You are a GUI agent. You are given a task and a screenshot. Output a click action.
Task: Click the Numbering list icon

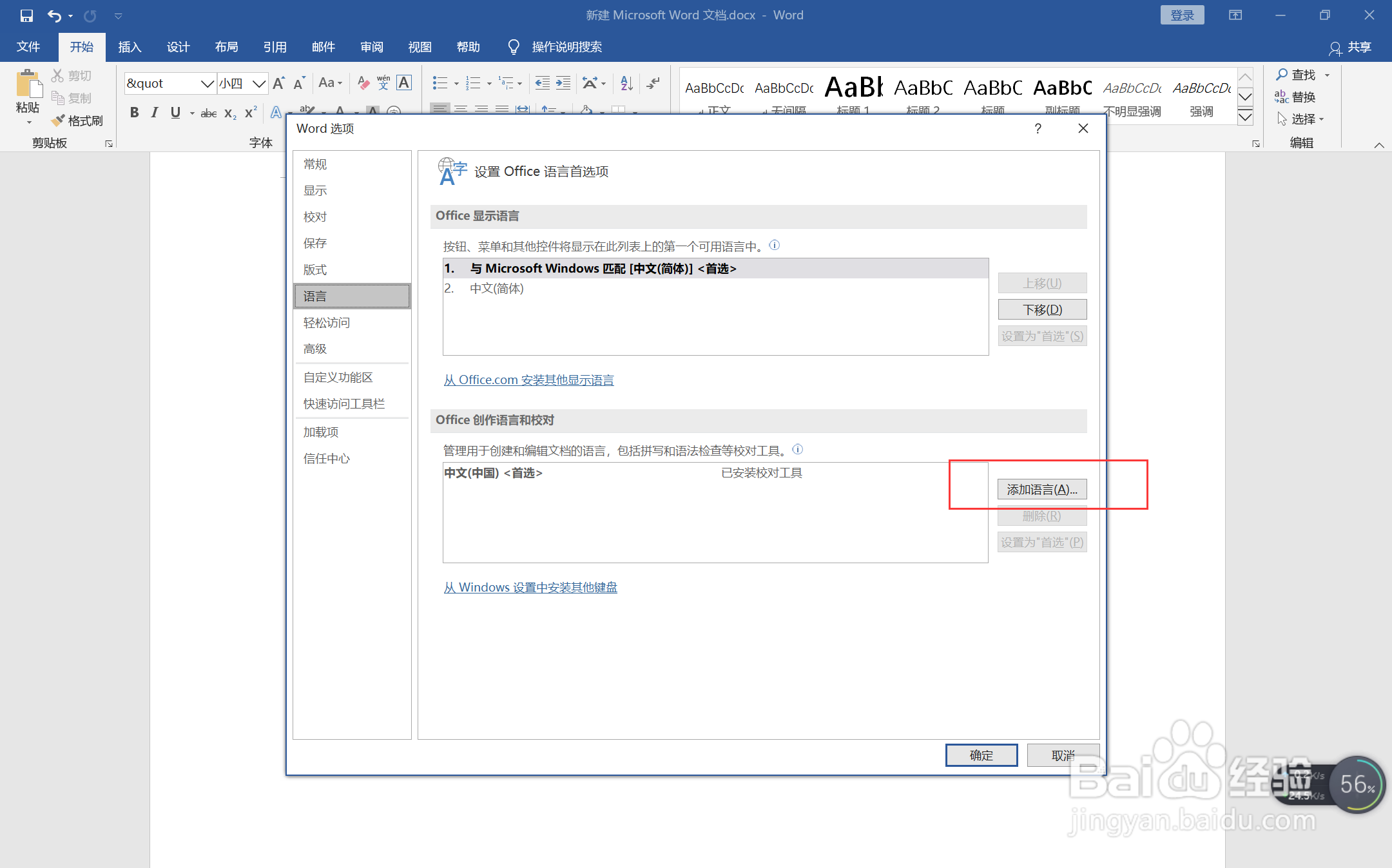(473, 83)
